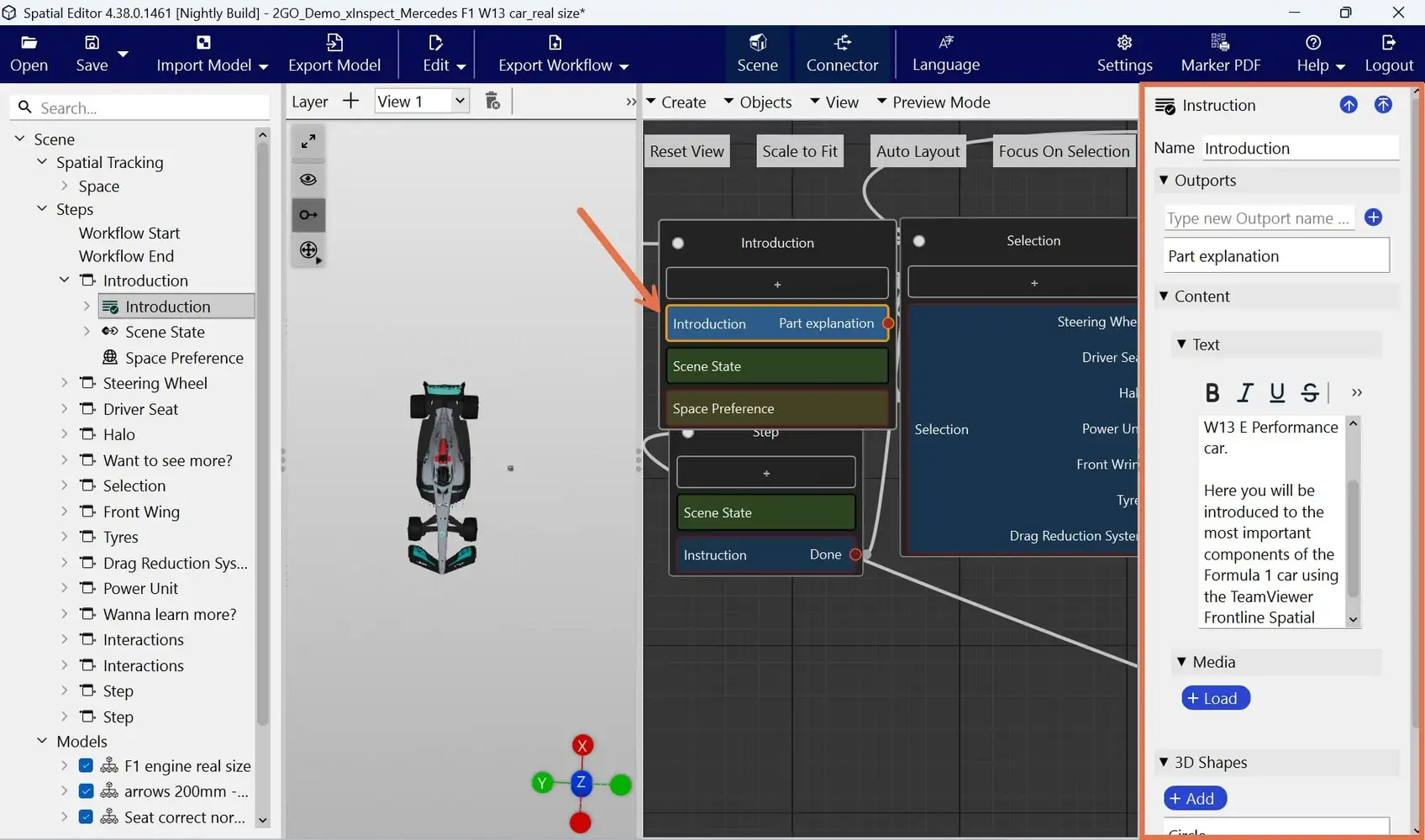Click the Name input field
The image size is (1425, 840).
point(1300,148)
